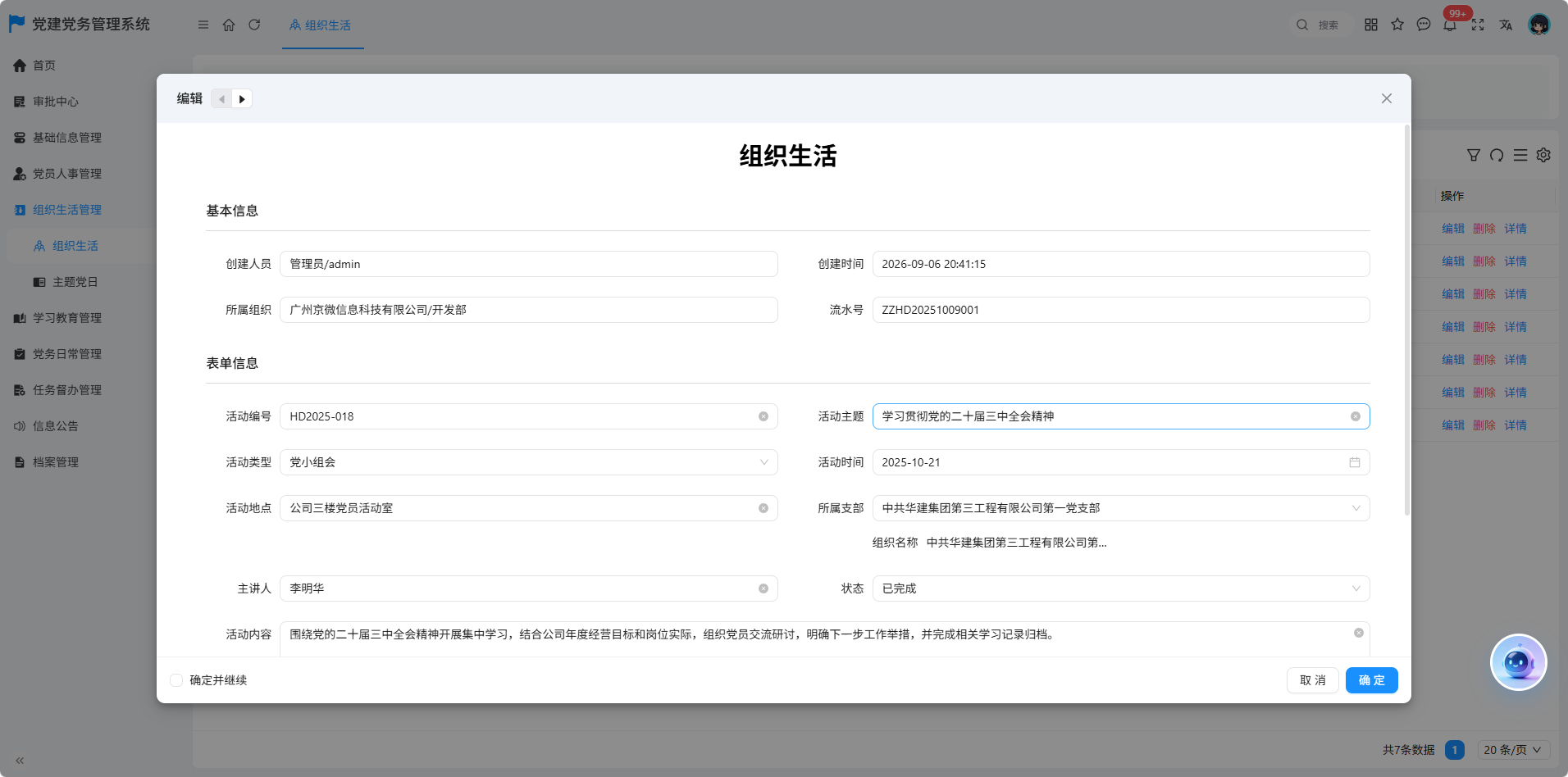
Task: Open the chat messages icon
Action: click(1424, 25)
